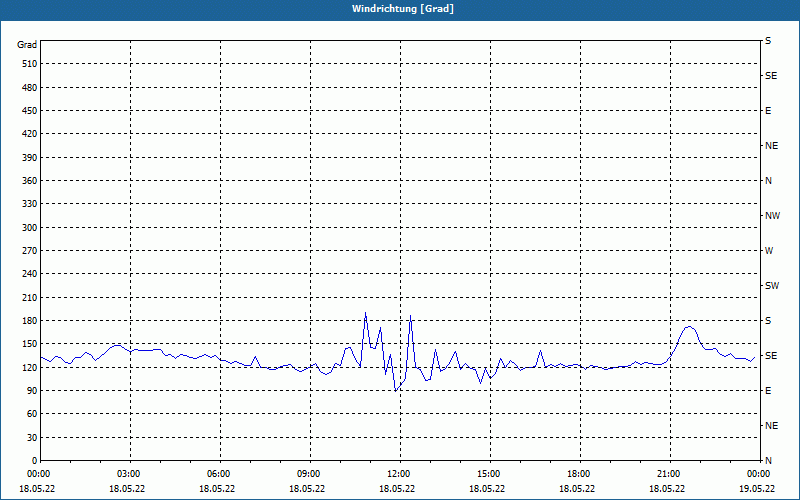Click the compass label NW
This screenshot has width=800, height=500.
pos(772,216)
